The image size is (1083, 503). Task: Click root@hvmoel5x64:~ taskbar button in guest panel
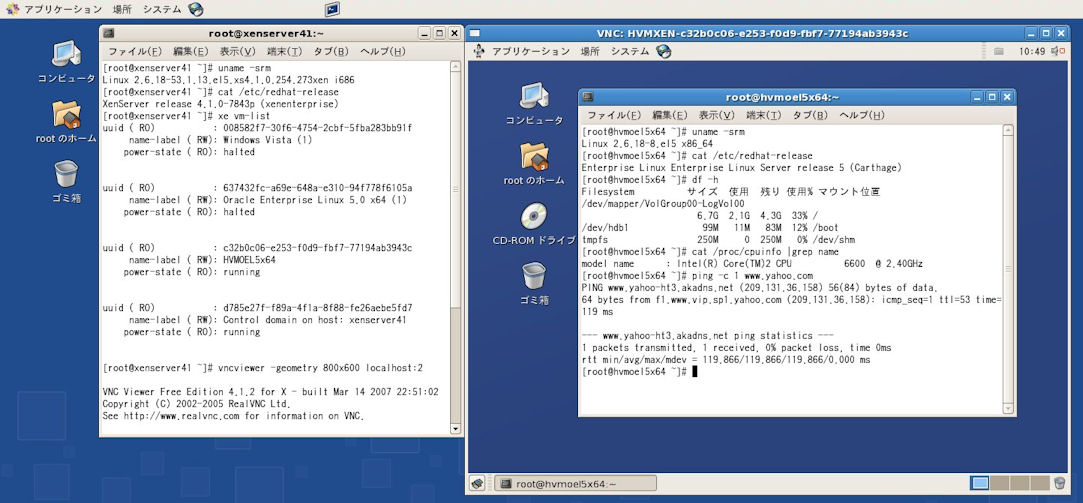coord(575,484)
